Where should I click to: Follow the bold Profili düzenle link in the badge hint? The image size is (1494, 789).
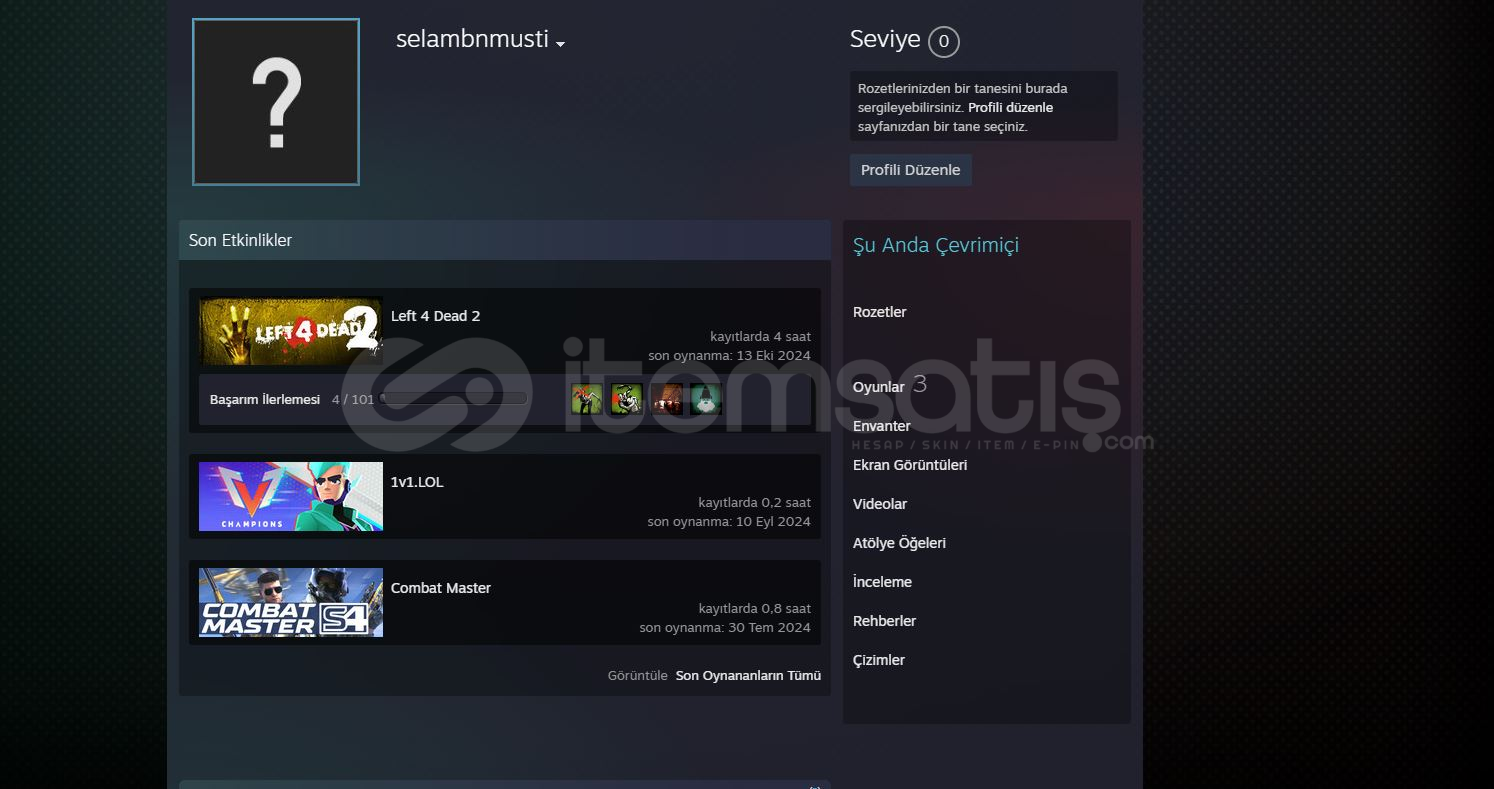pyautogui.click(x=1010, y=107)
